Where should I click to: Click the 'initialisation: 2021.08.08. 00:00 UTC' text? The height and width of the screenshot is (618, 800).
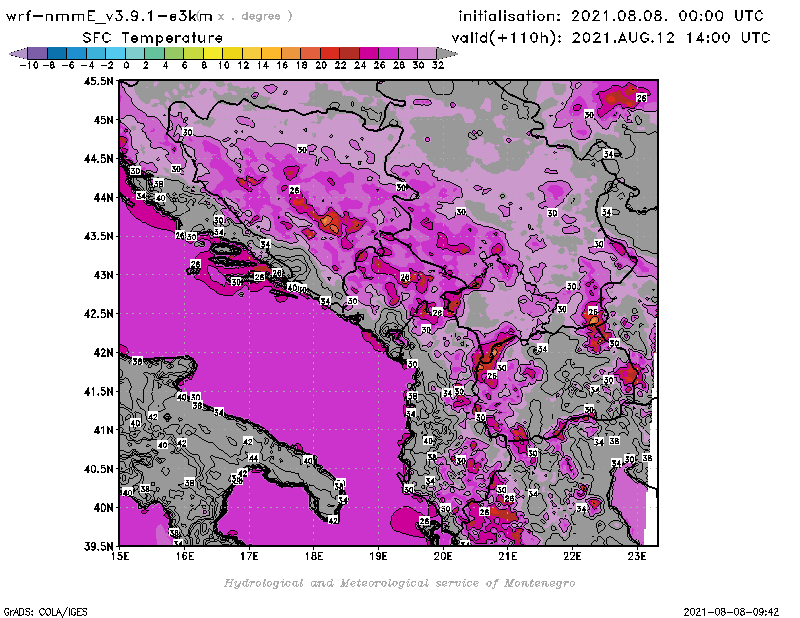pyautogui.click(x=611, y=16)
